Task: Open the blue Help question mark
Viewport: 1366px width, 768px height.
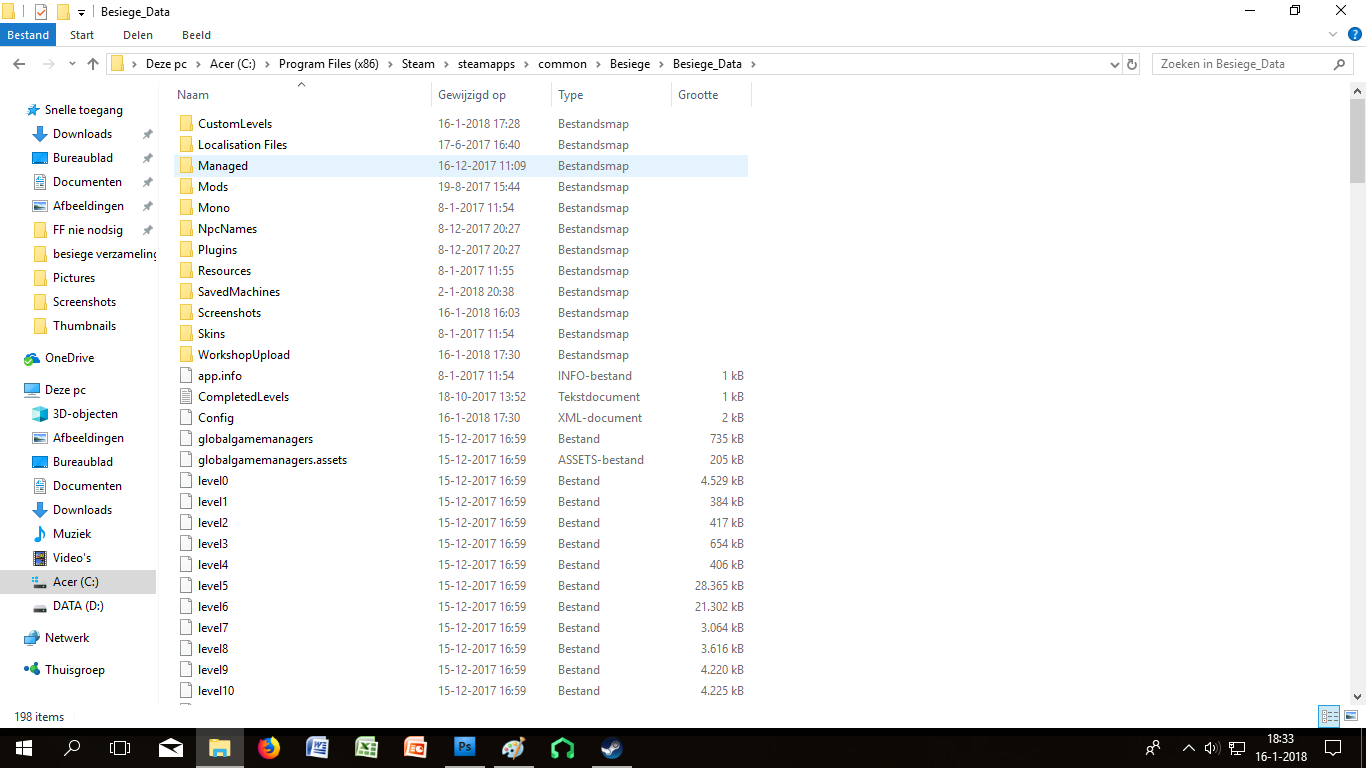Action: tap(1354, 35)
